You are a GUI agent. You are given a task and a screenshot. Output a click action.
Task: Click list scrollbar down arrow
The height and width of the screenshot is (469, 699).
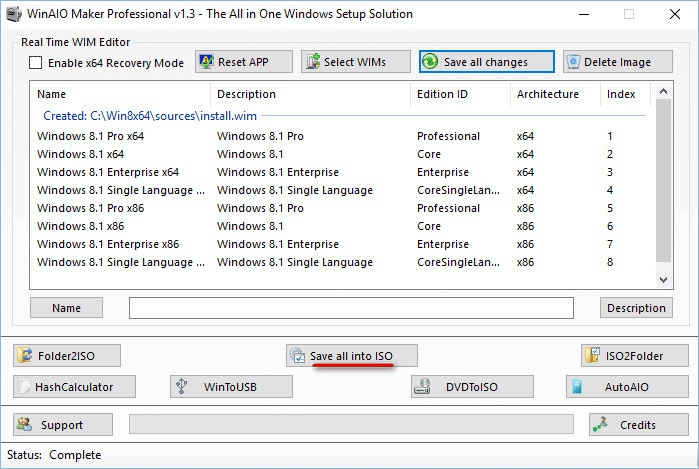[663, 280]
